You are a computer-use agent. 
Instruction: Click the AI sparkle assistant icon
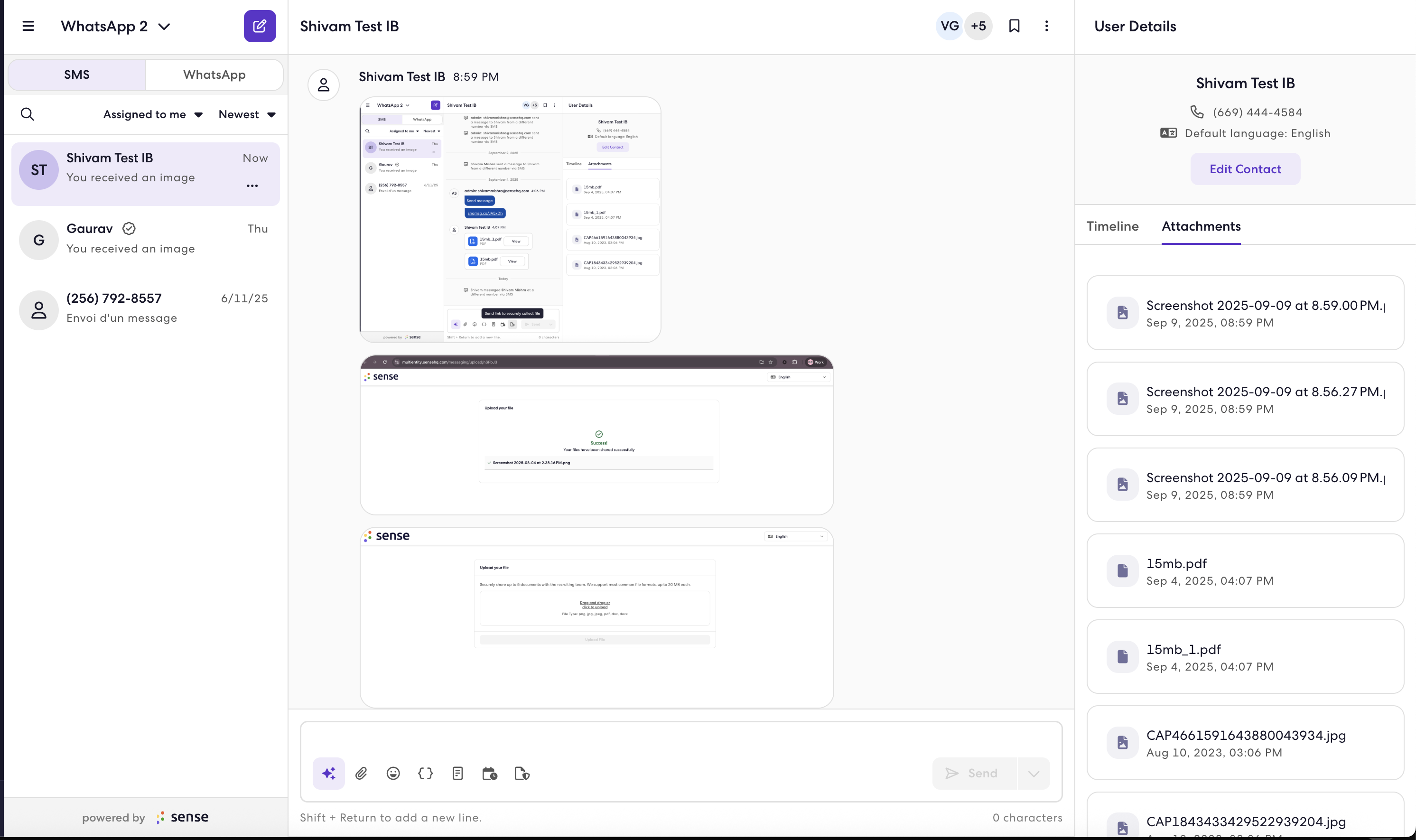point(329,773)
